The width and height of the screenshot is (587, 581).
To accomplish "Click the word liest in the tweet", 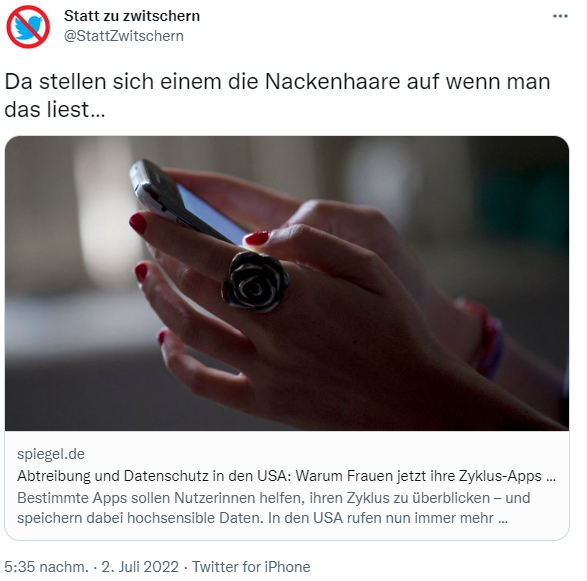I will [x=69, y=109].
